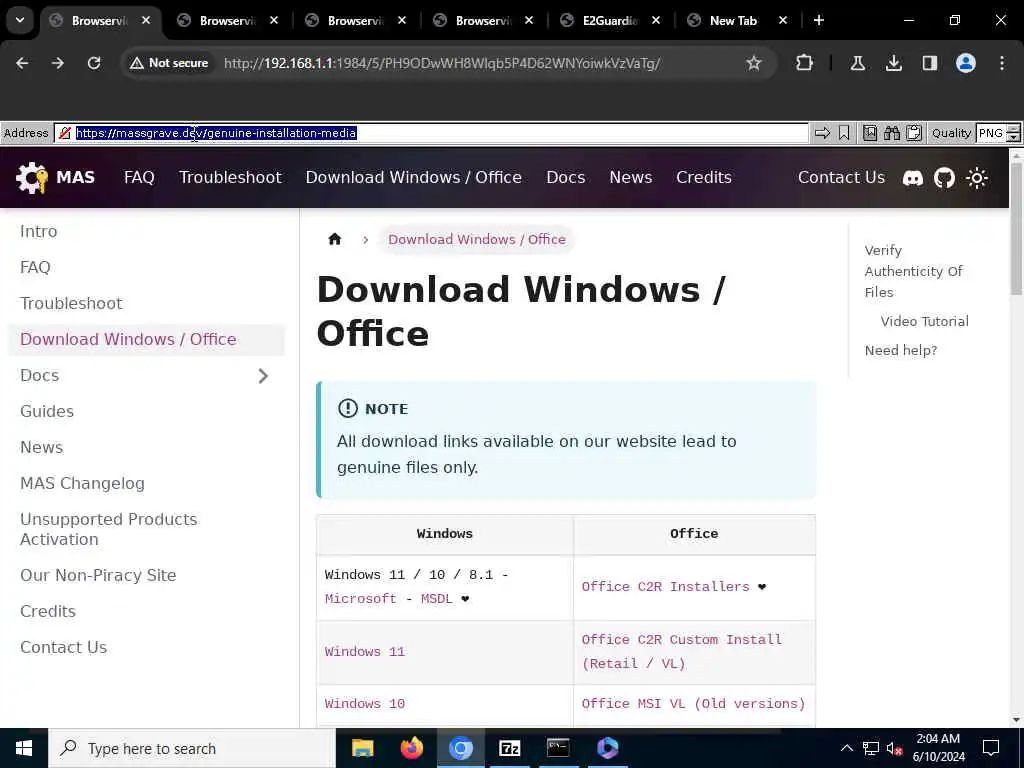Open the Office C2R Installers link

click(x=665, y=586)
